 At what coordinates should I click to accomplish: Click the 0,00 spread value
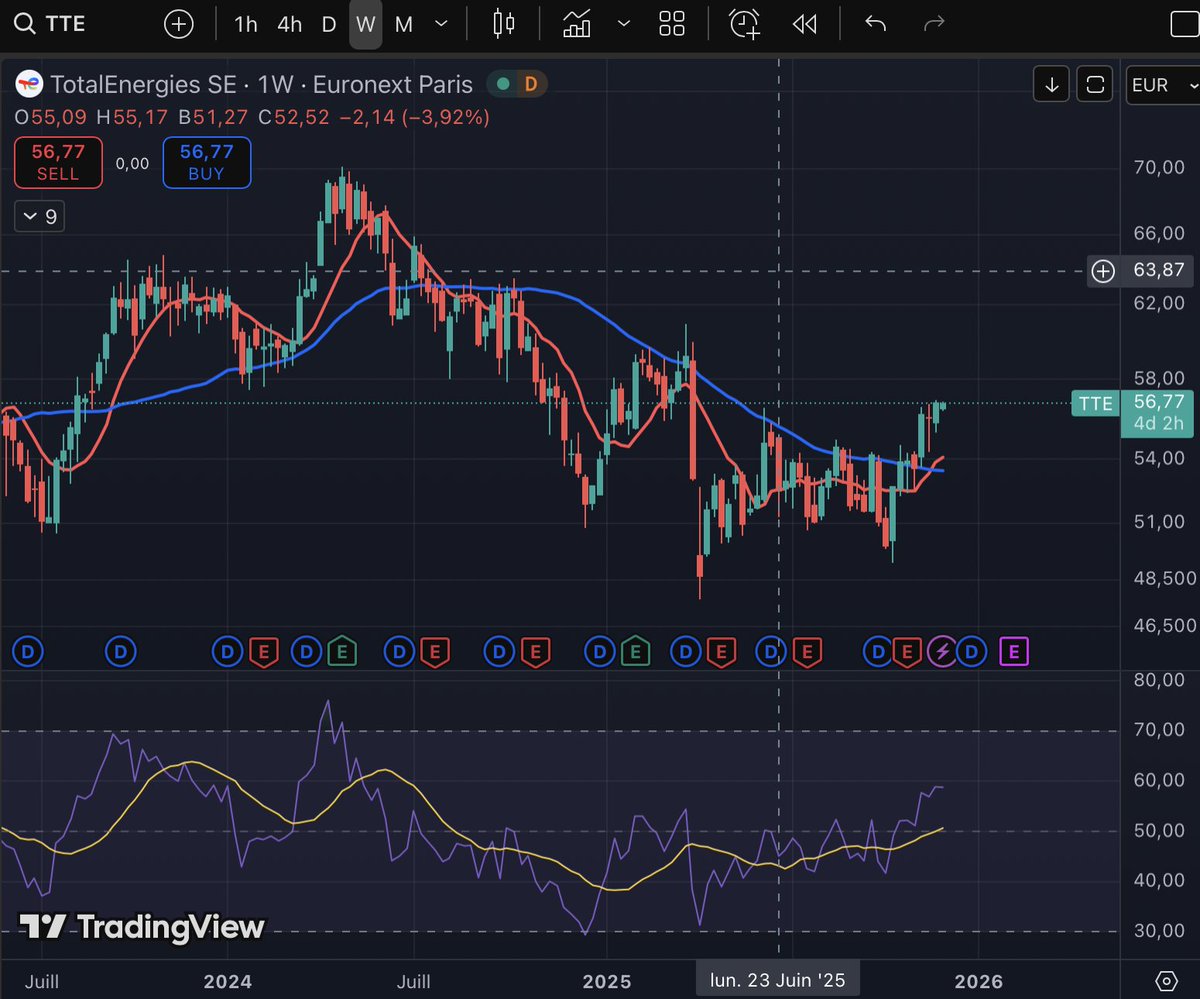point(132,163)
